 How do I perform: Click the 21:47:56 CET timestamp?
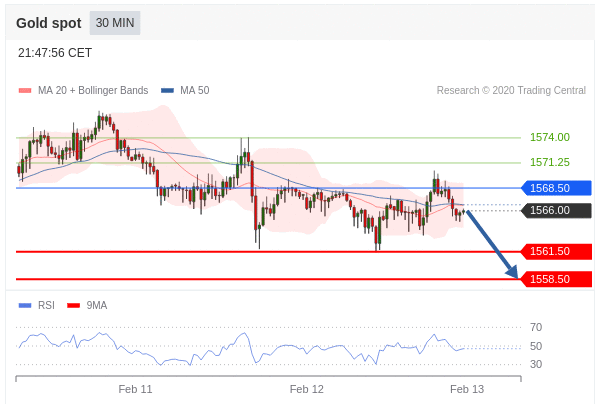[x=55, y=53]
